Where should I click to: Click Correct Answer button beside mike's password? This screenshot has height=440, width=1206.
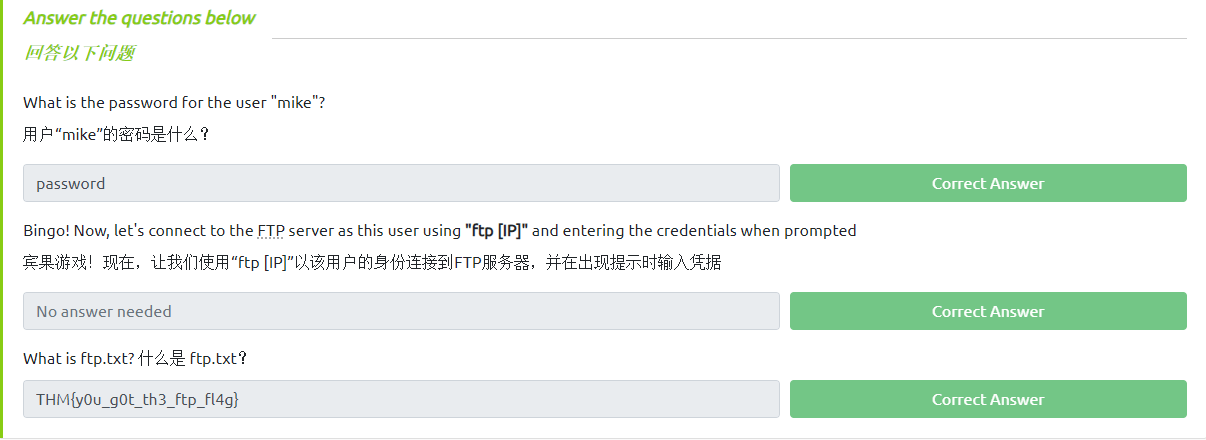point(988,183)
